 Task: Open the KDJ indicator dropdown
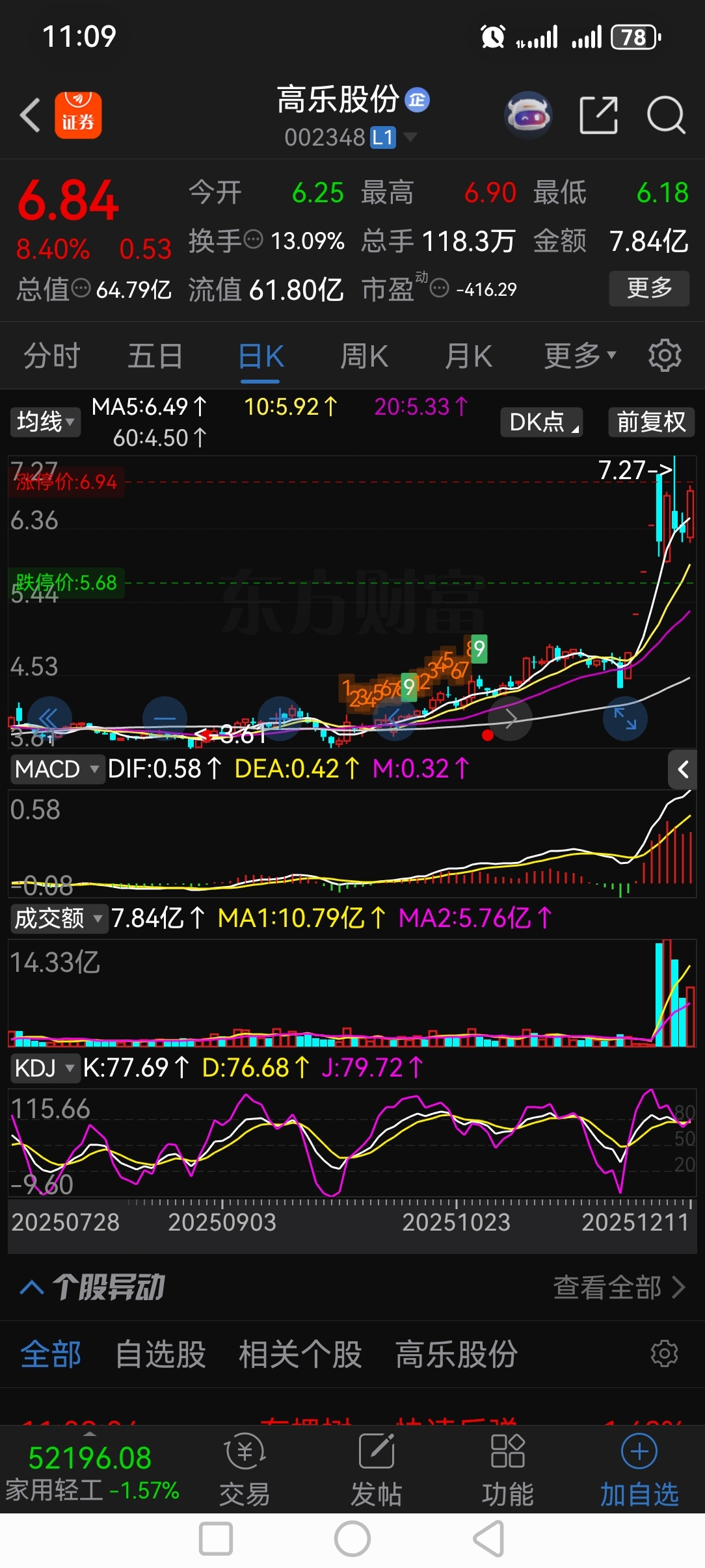pos(44,1068)
